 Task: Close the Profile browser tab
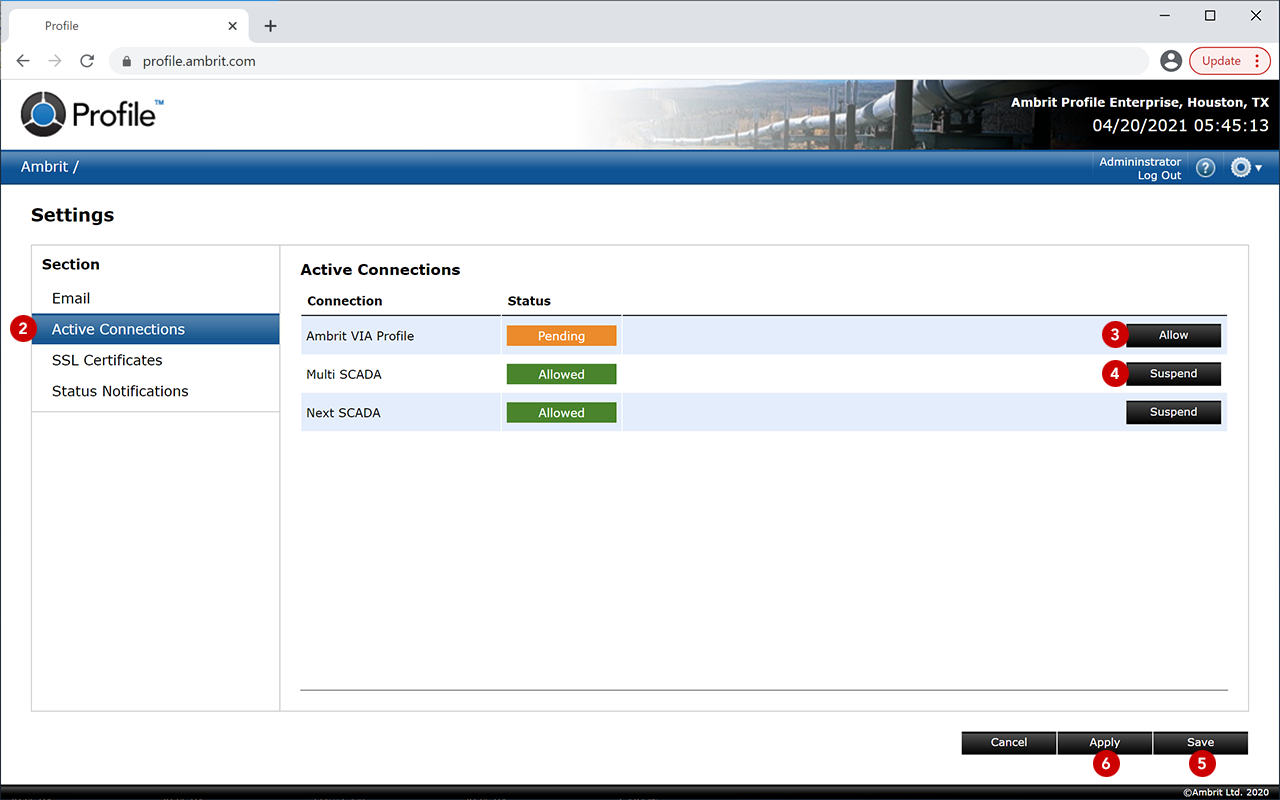tap(233, 26)
